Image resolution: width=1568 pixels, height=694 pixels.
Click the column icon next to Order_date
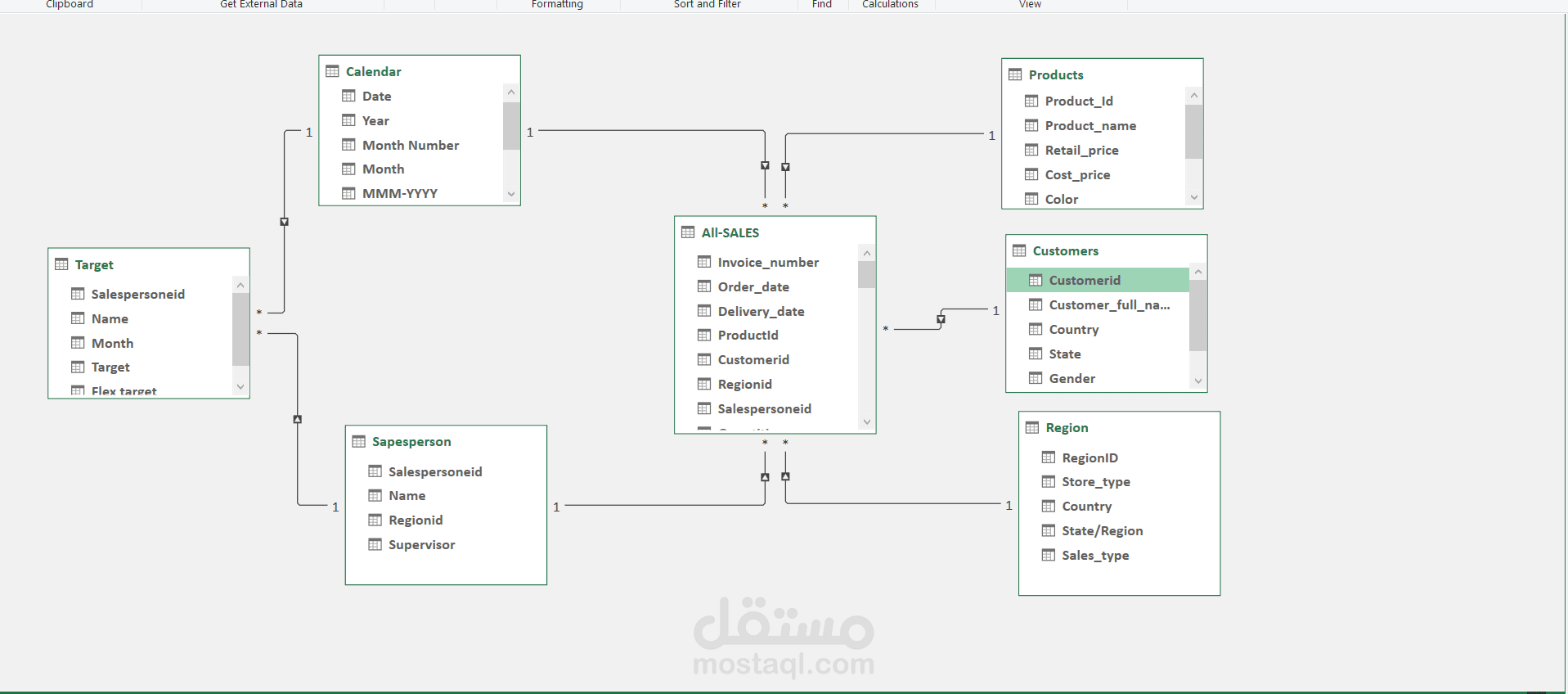click(x=704, y=286)
